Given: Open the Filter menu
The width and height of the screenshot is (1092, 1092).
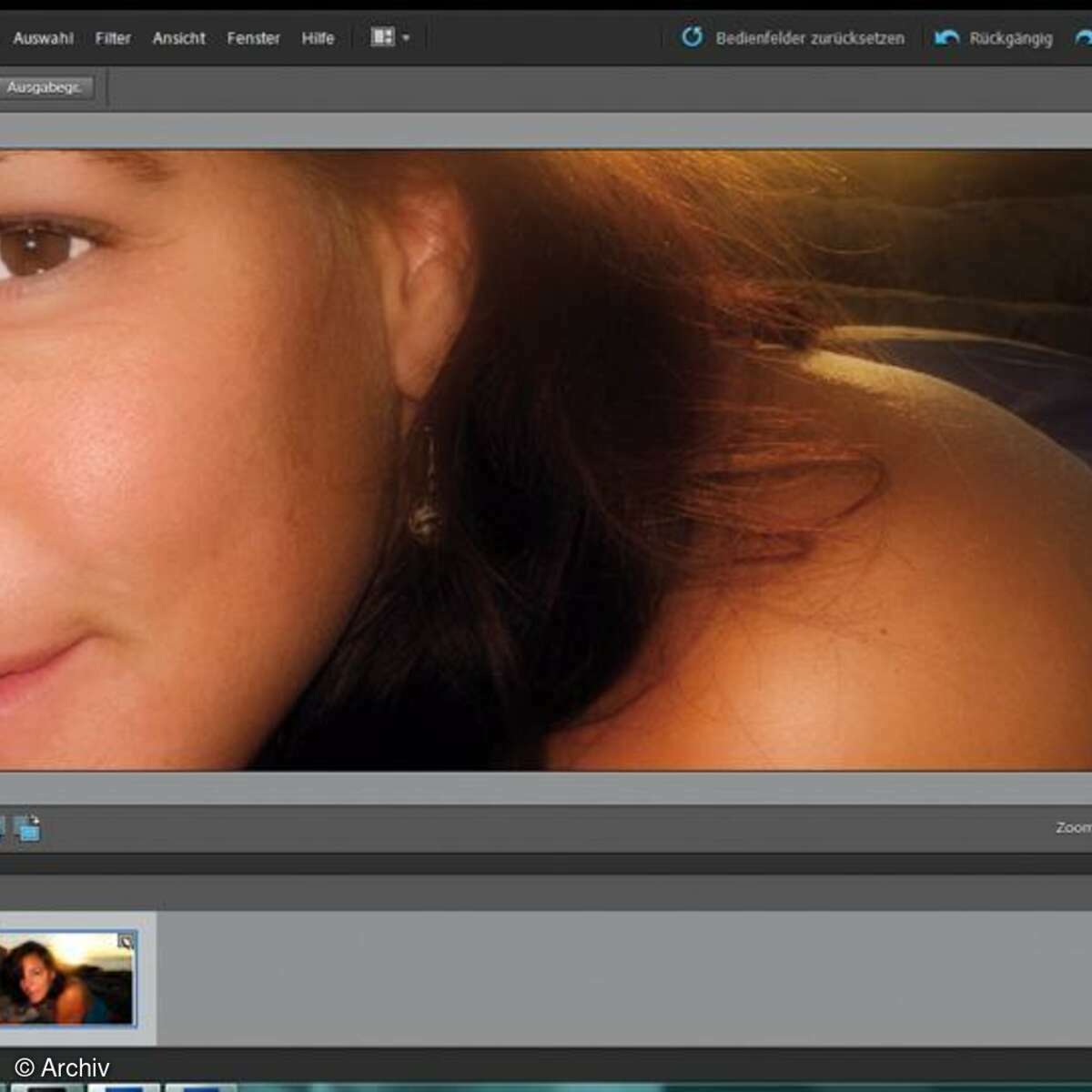Looking at the screenshot, I should click(113, 38).
